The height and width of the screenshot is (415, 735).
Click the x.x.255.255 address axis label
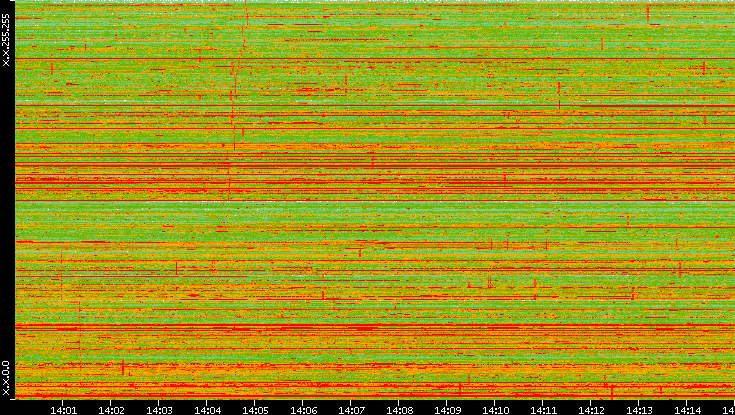[x=6, y=40]
